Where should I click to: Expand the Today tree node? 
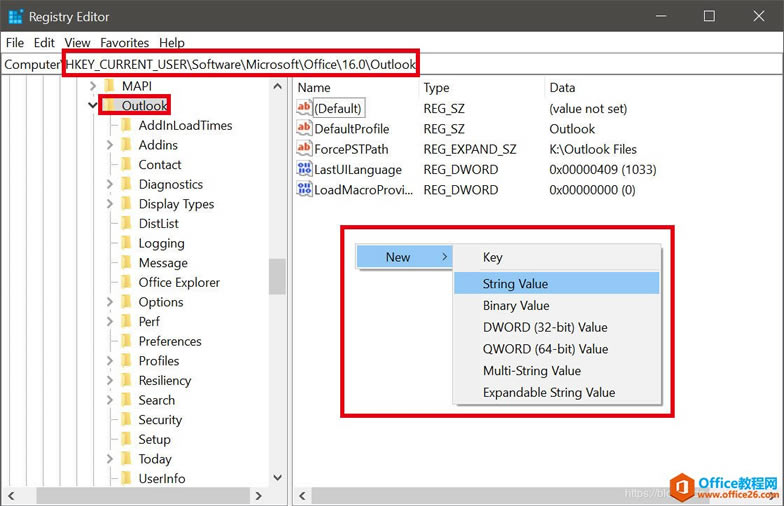(x=110, y=458)
